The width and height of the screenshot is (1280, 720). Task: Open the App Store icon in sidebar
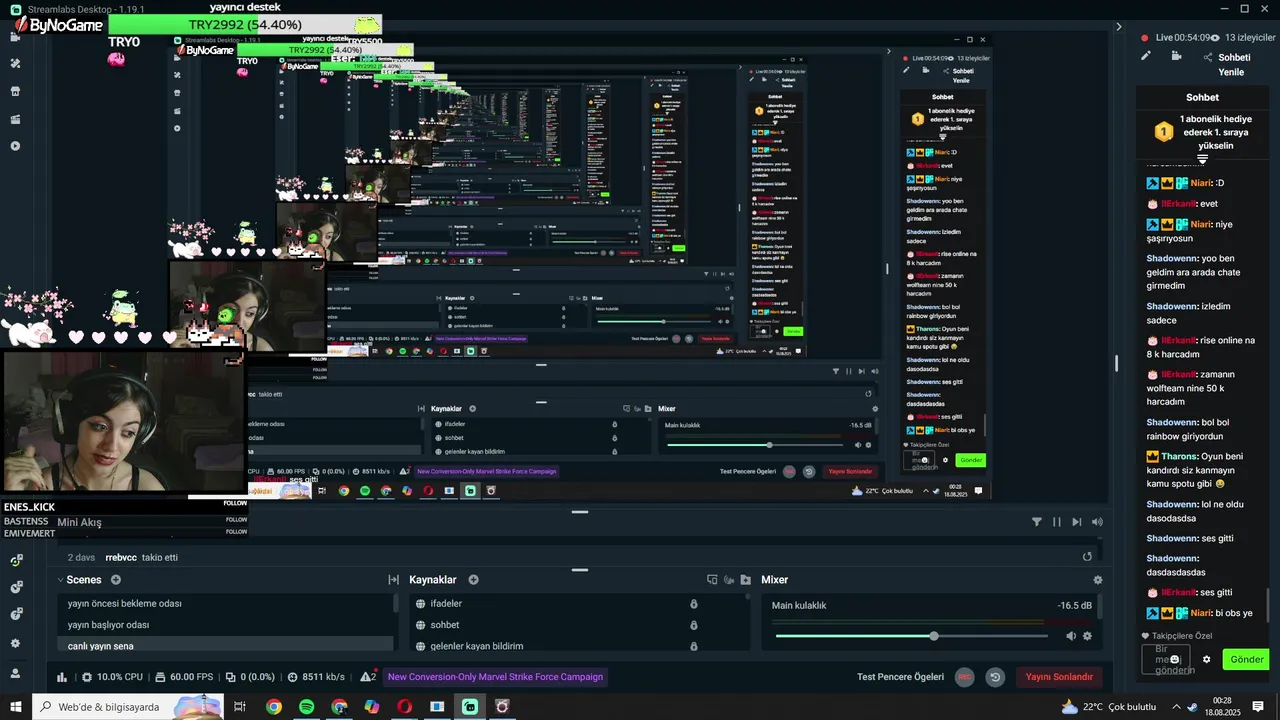[15, 91]
